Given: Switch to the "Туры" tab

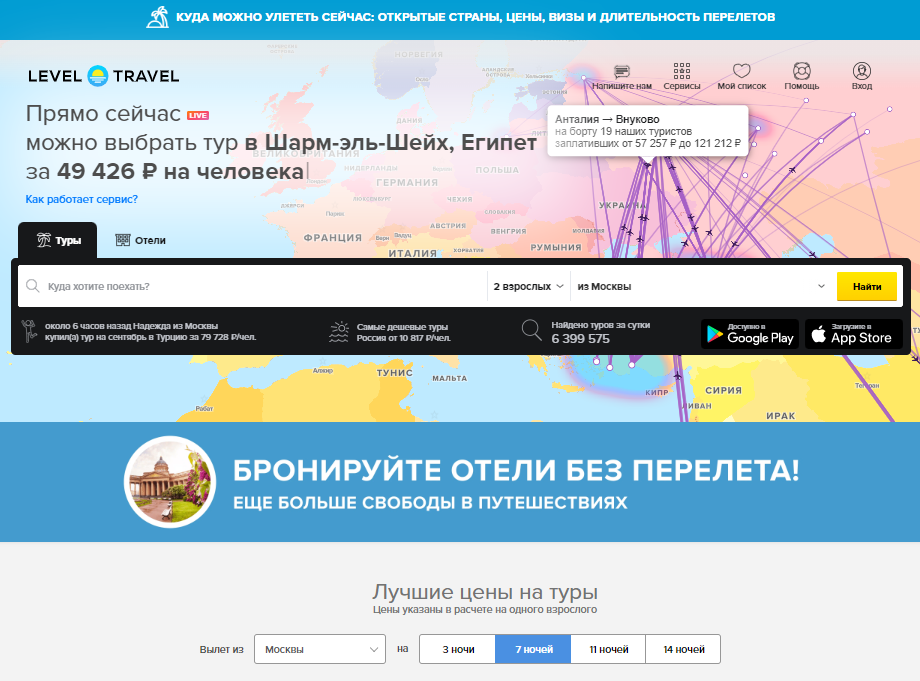Looking at the screenshot, I should [58, 241].
